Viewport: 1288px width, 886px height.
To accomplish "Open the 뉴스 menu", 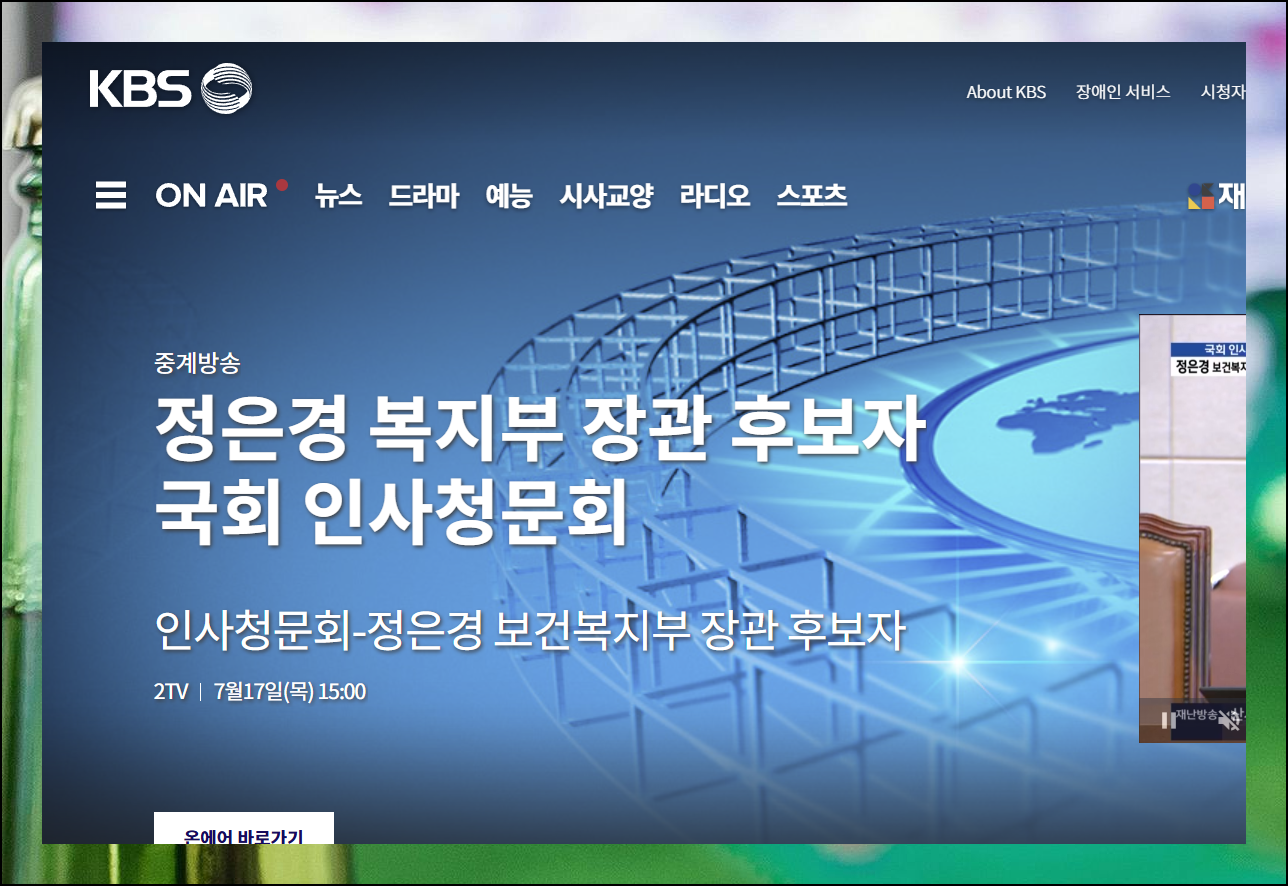I will pyautogui.click(x=338, y=195).
